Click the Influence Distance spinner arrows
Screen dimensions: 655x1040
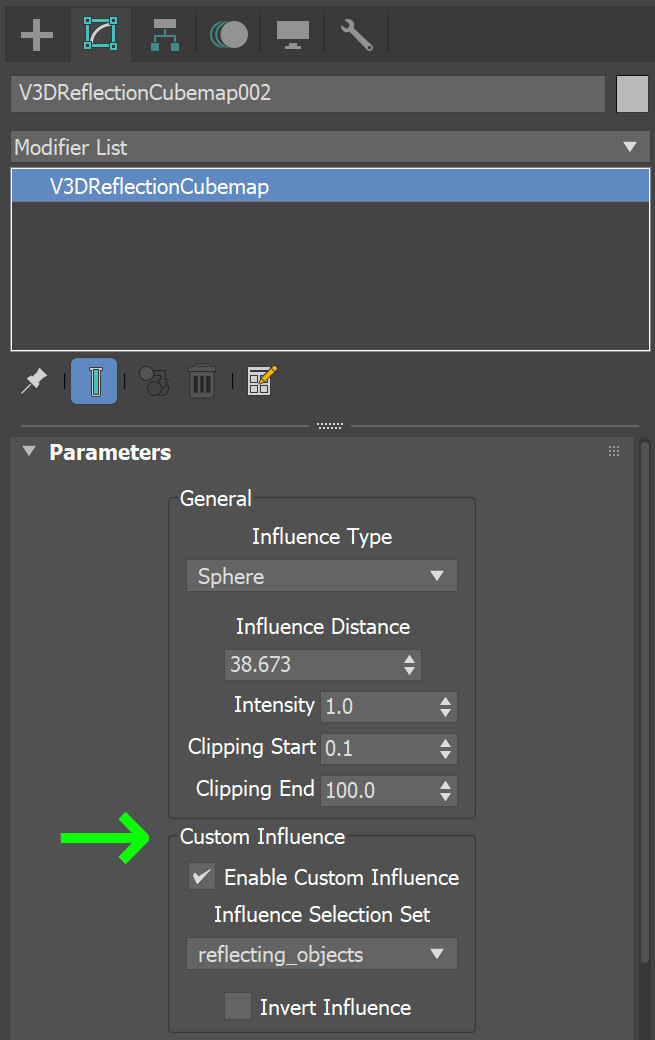410,665
